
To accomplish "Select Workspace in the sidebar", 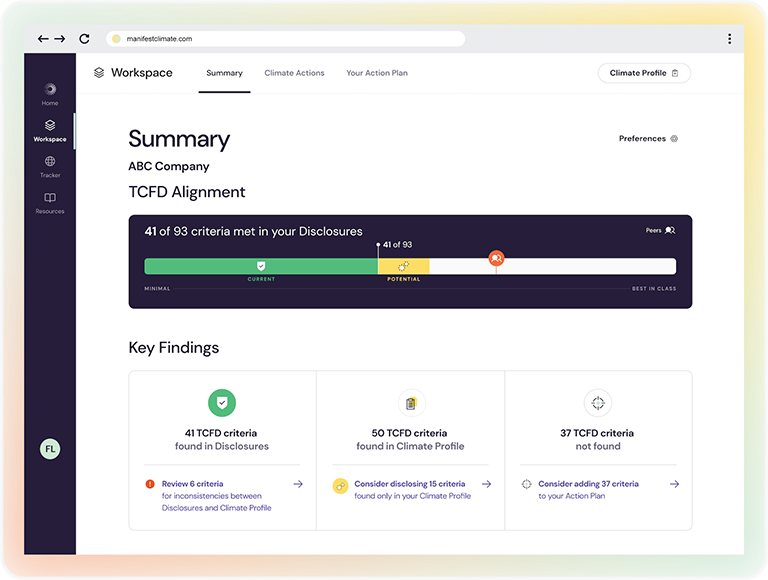I will 50,131.
